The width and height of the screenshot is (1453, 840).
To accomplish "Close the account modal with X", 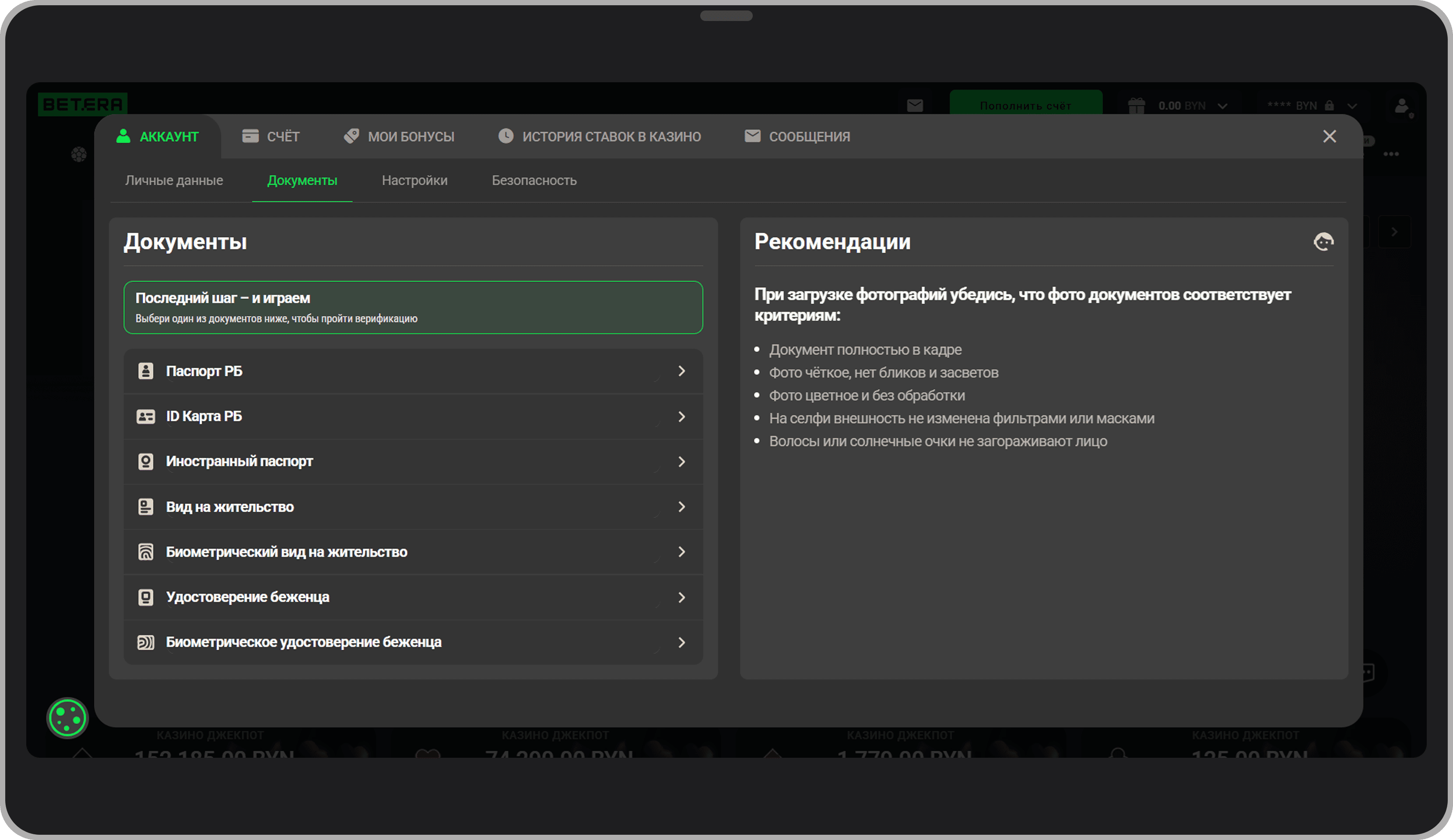I will 1329,136.
